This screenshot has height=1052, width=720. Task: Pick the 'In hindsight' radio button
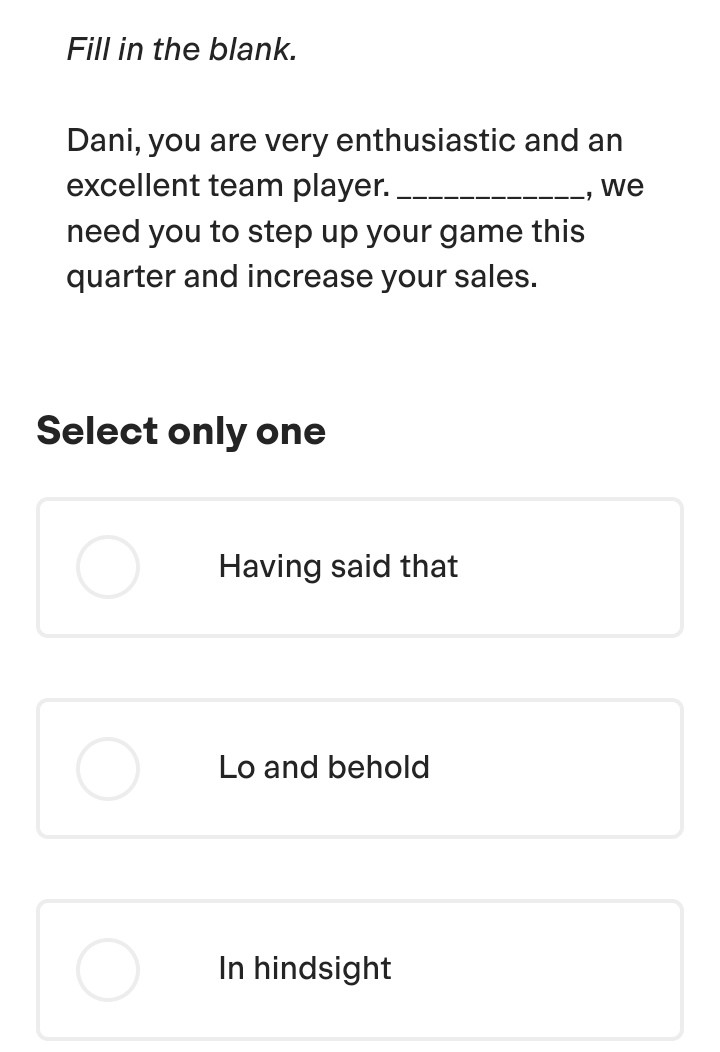tap(108, 969)
